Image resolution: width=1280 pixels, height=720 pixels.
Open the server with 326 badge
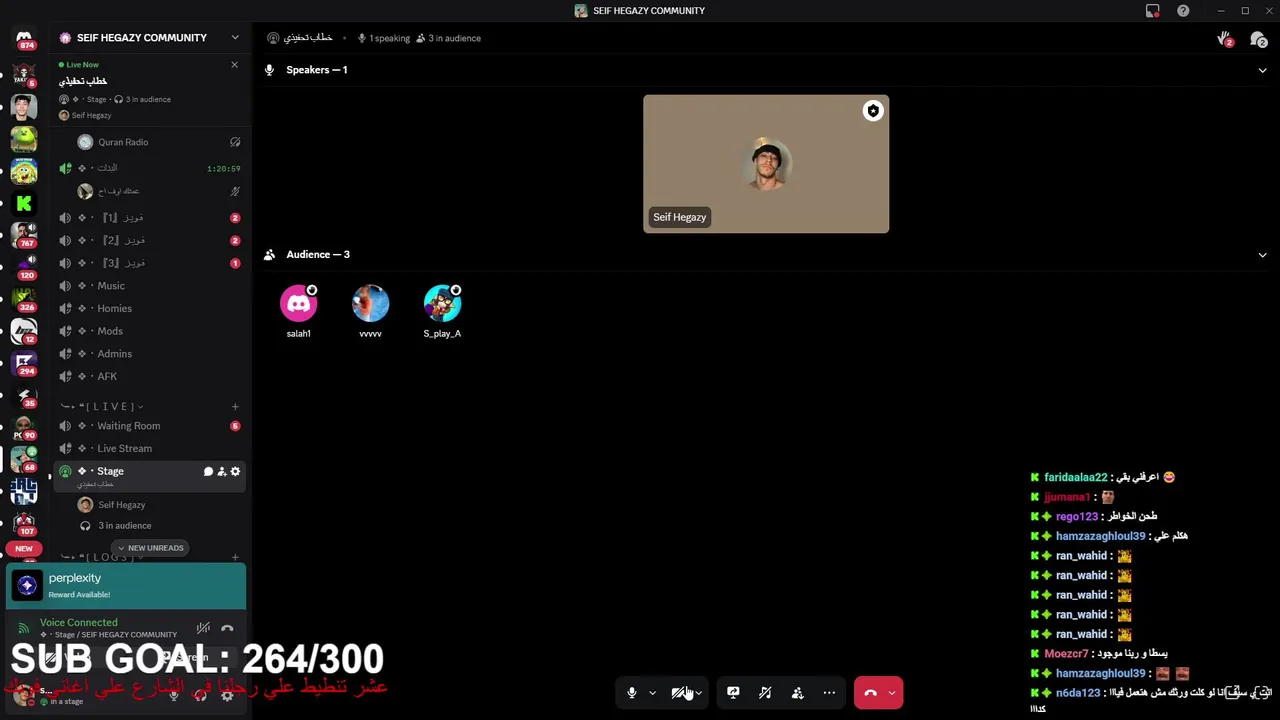pyautogui.click(x=24, y=300)
